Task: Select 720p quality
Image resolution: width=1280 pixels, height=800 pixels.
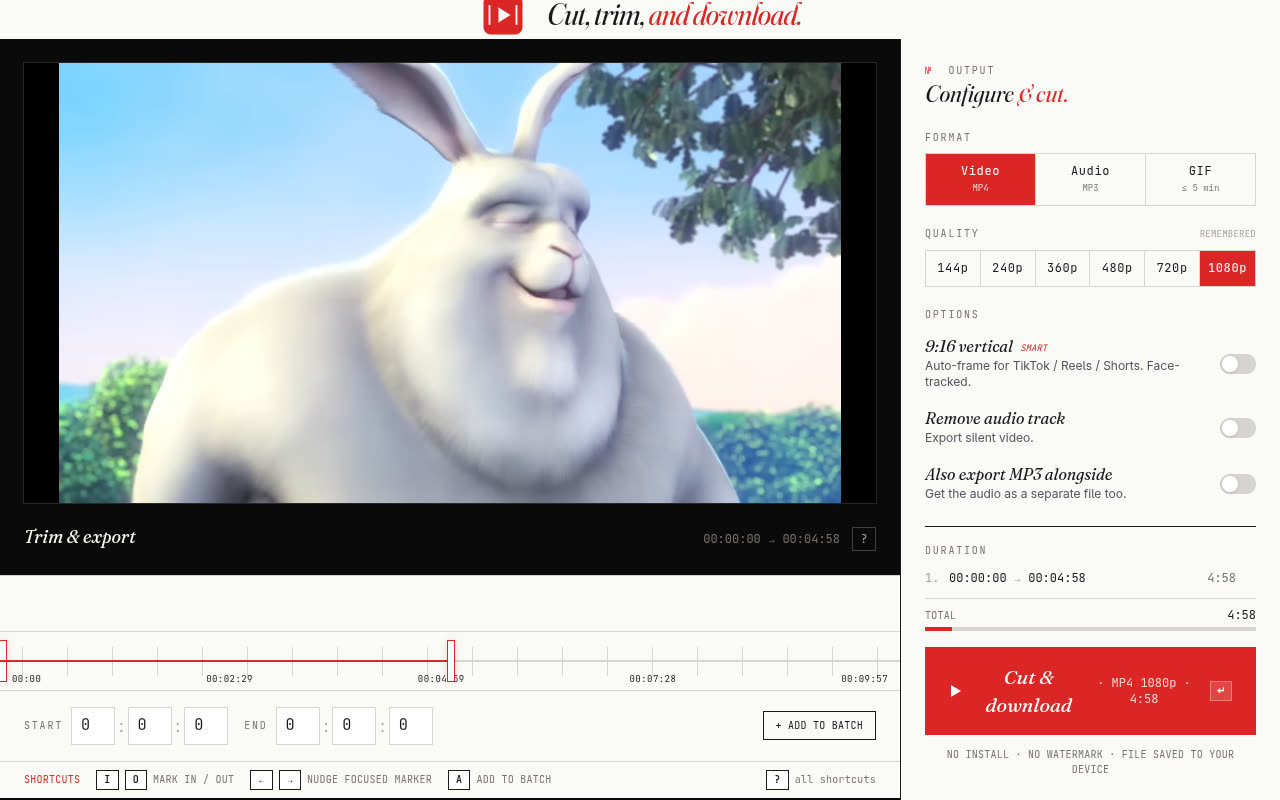Action: point(1172,268)
